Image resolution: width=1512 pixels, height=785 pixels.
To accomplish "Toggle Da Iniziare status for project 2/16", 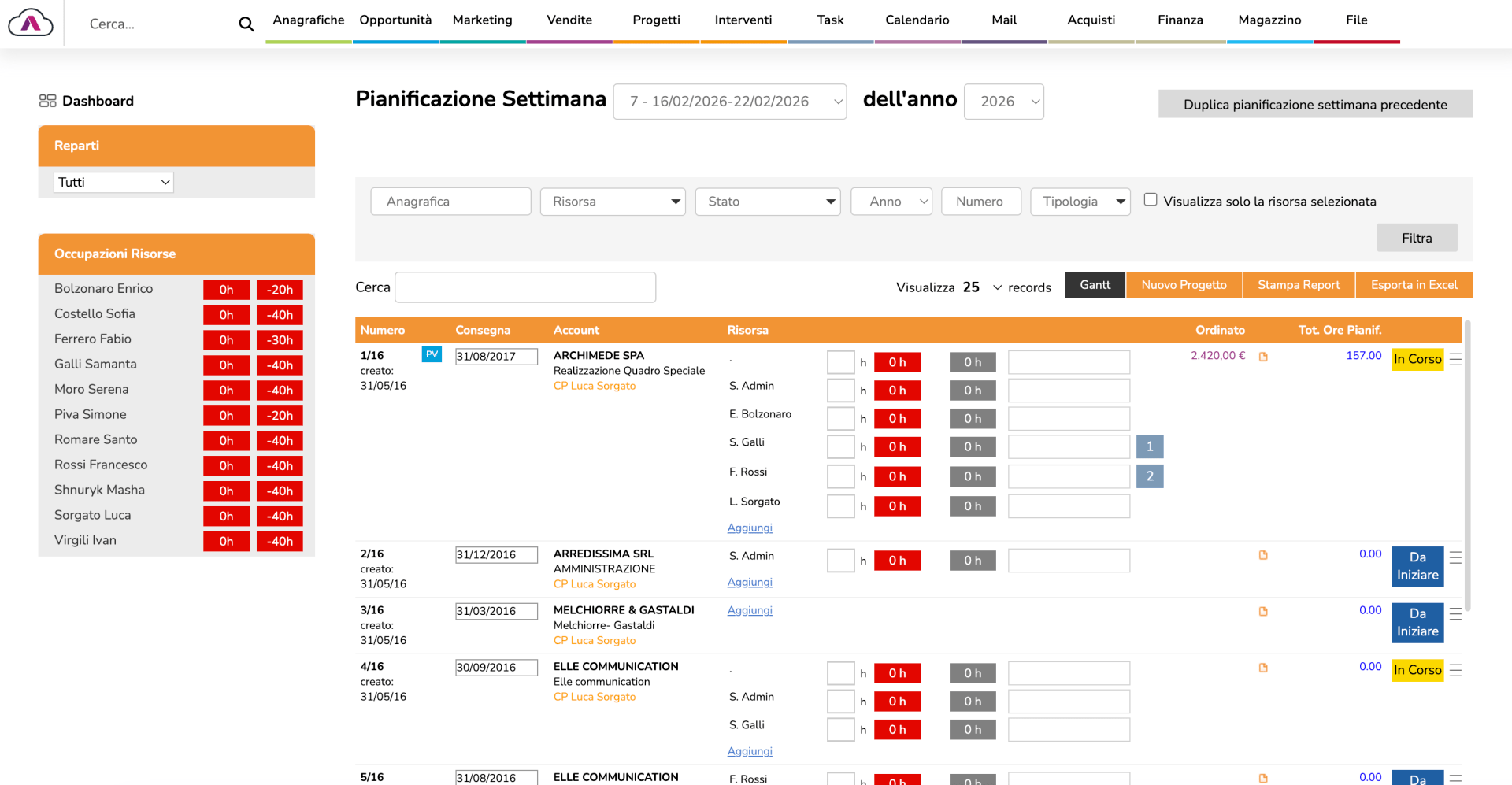I will click(x=1417, y=566).
